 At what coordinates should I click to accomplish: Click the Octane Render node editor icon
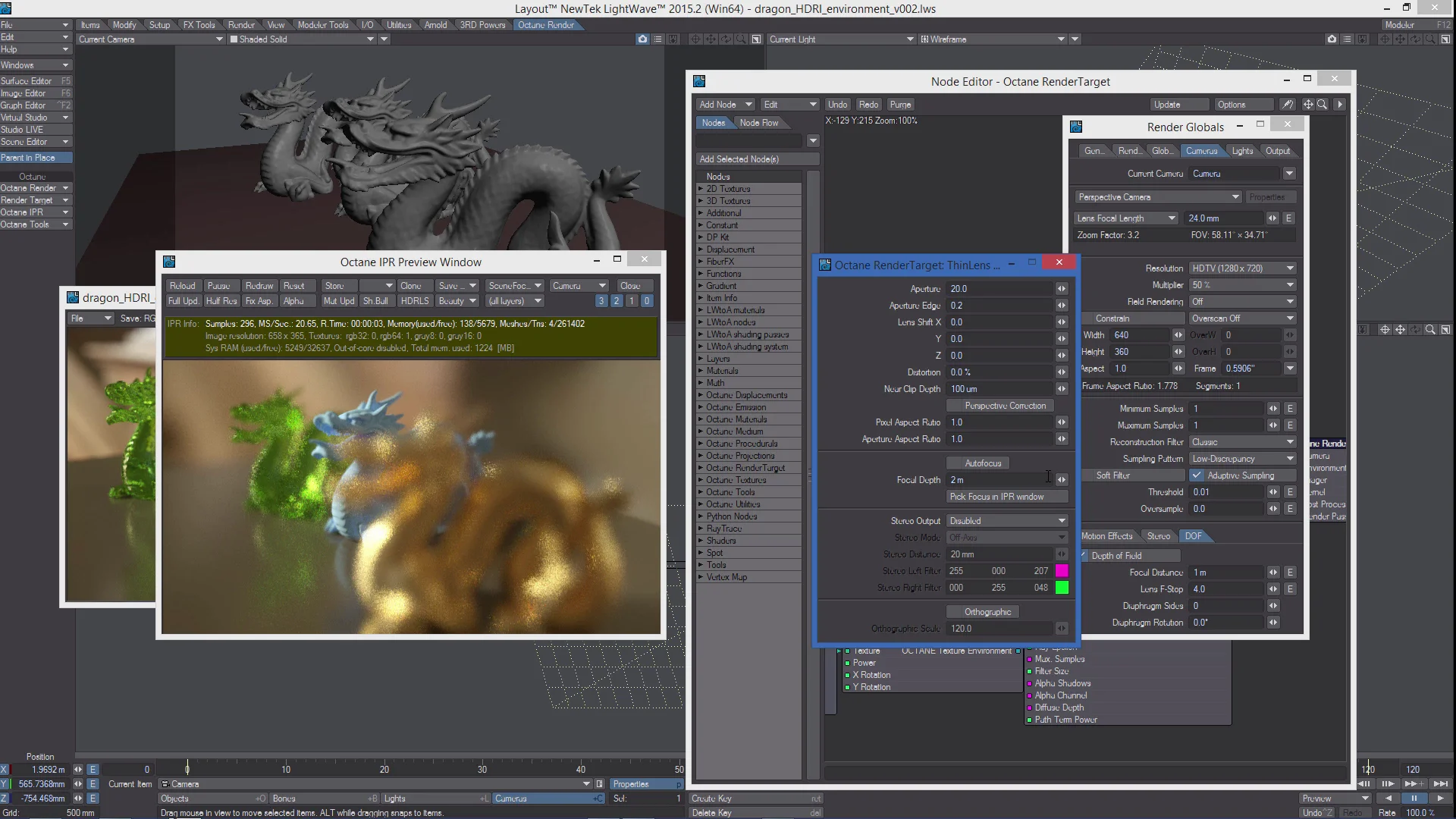699,81
